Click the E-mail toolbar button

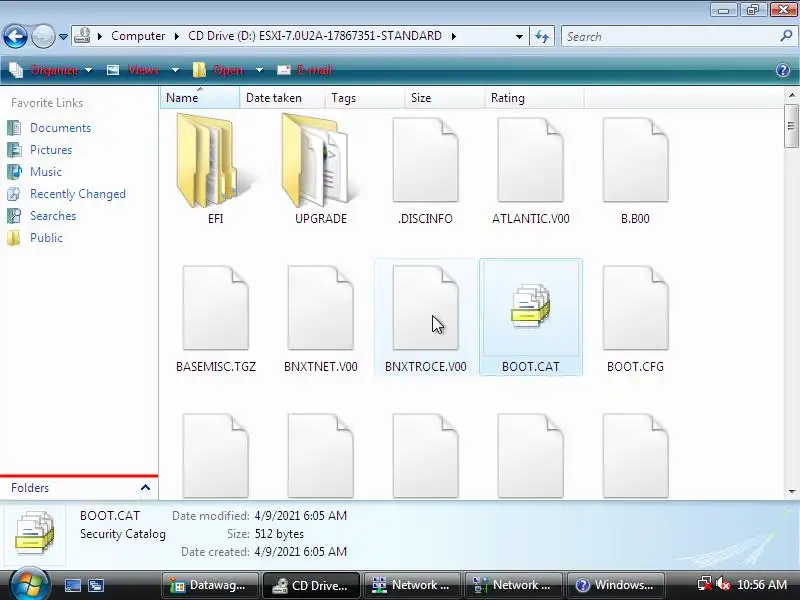click(x=305, y=70)
